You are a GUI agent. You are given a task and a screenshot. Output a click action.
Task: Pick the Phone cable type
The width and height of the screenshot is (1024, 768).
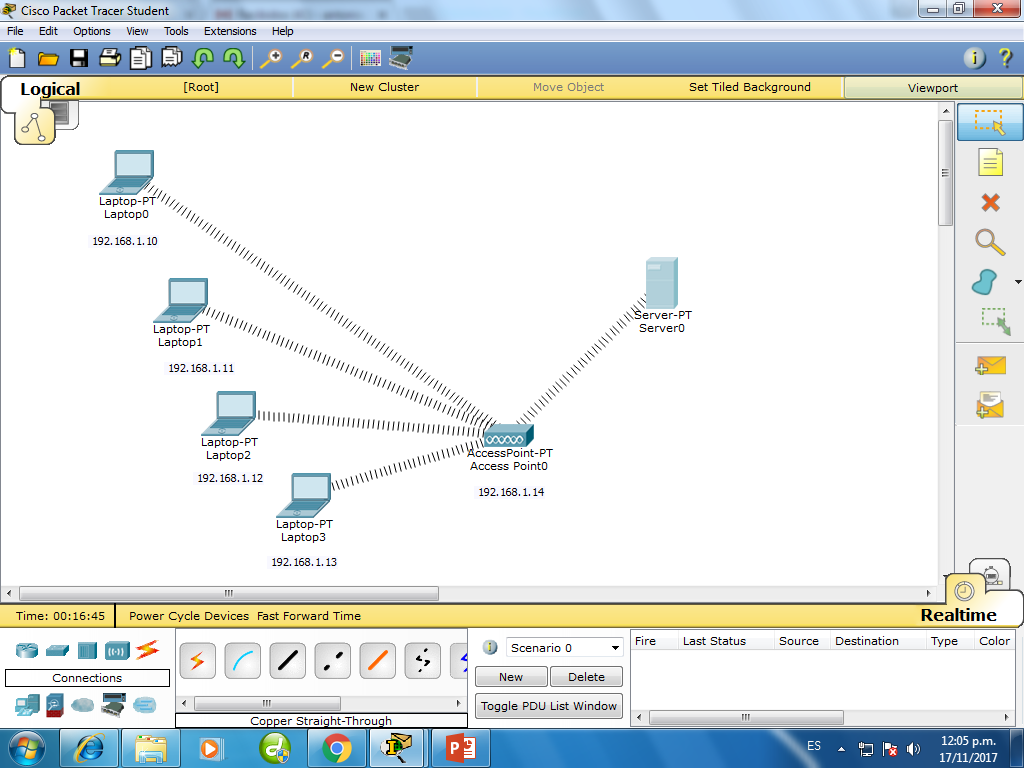423,661
